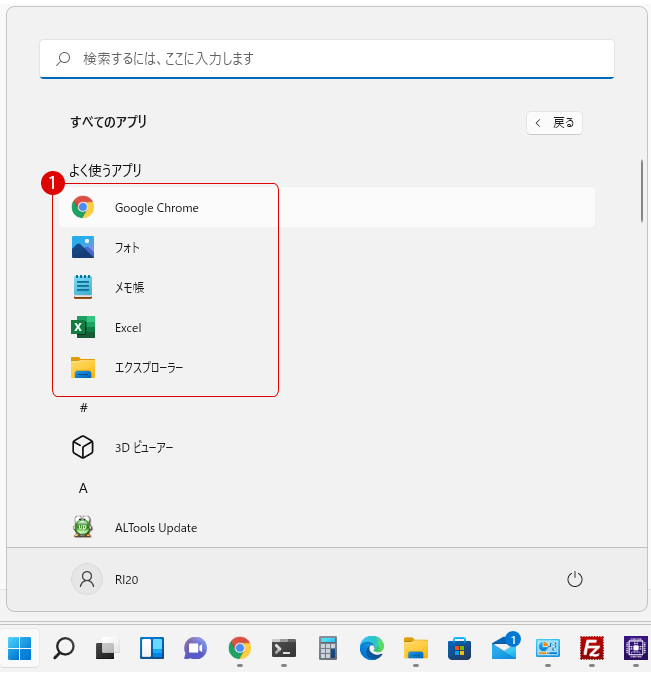Image resolution: width=651 pixels, height=676 pixels.
Task: Open Calculator from the taskbar
Action: (x=328, y=648)
